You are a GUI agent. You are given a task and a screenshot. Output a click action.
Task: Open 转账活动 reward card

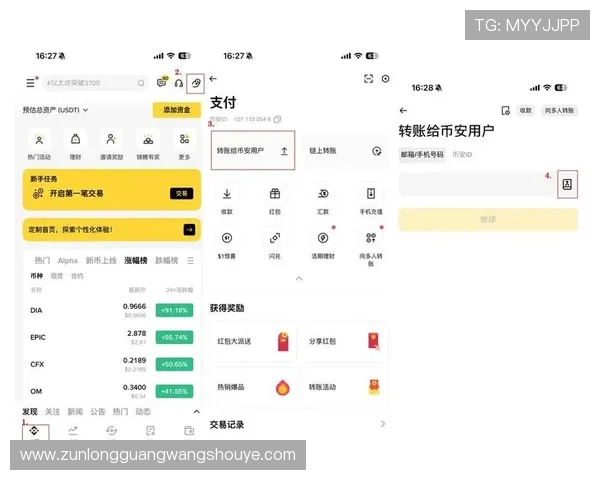coord(346,387)
